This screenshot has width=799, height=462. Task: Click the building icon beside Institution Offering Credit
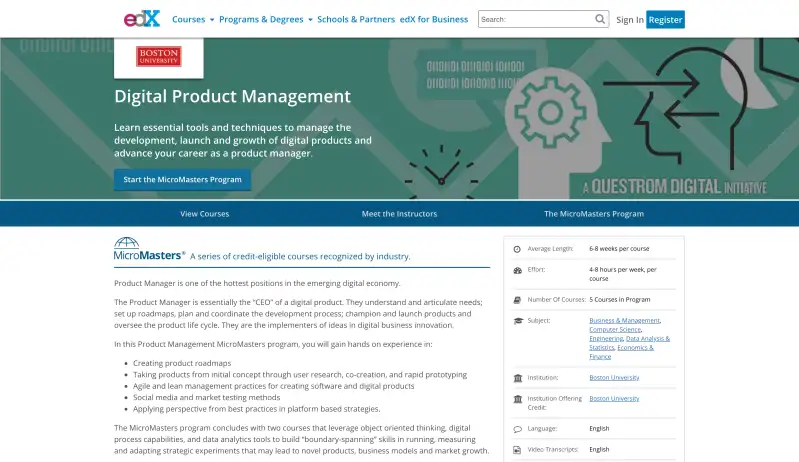pos(518,399)
